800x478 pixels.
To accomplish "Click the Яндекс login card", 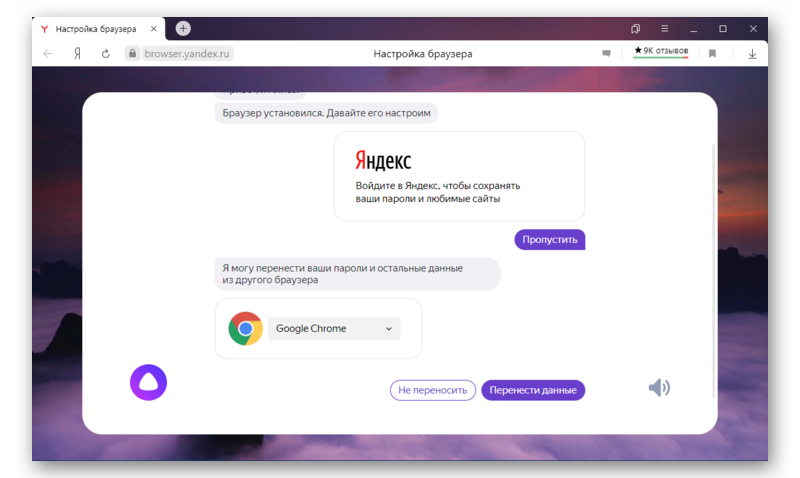I will coord(459,177).
